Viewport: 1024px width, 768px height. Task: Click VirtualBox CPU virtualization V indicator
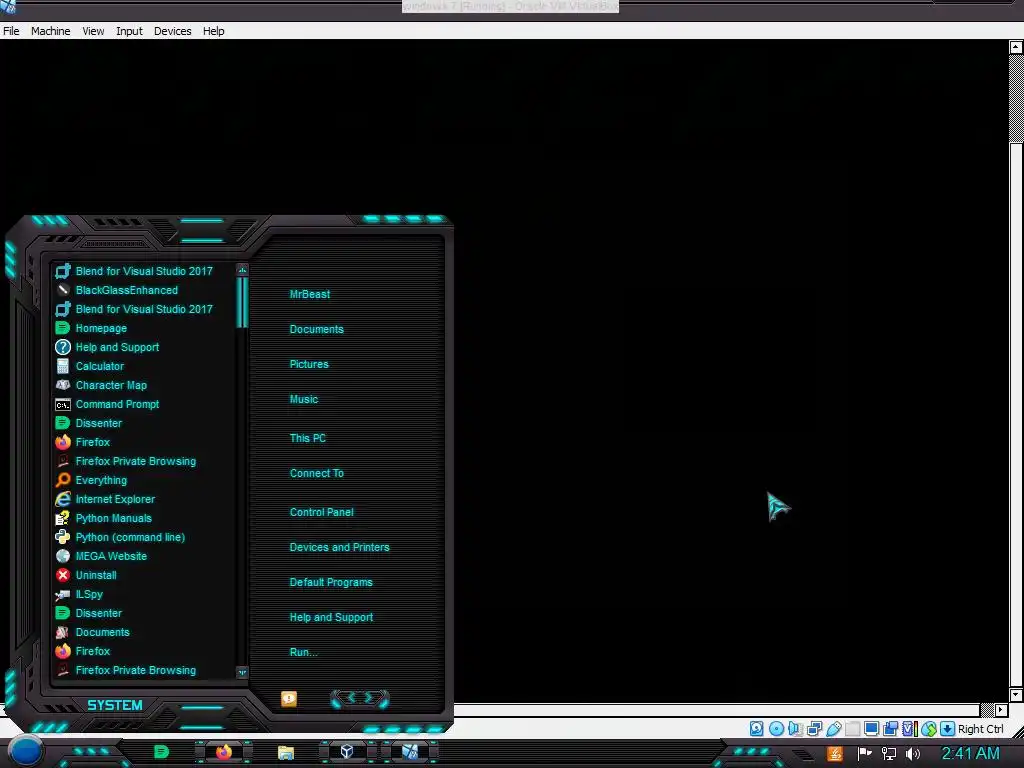tap(909, 729)
